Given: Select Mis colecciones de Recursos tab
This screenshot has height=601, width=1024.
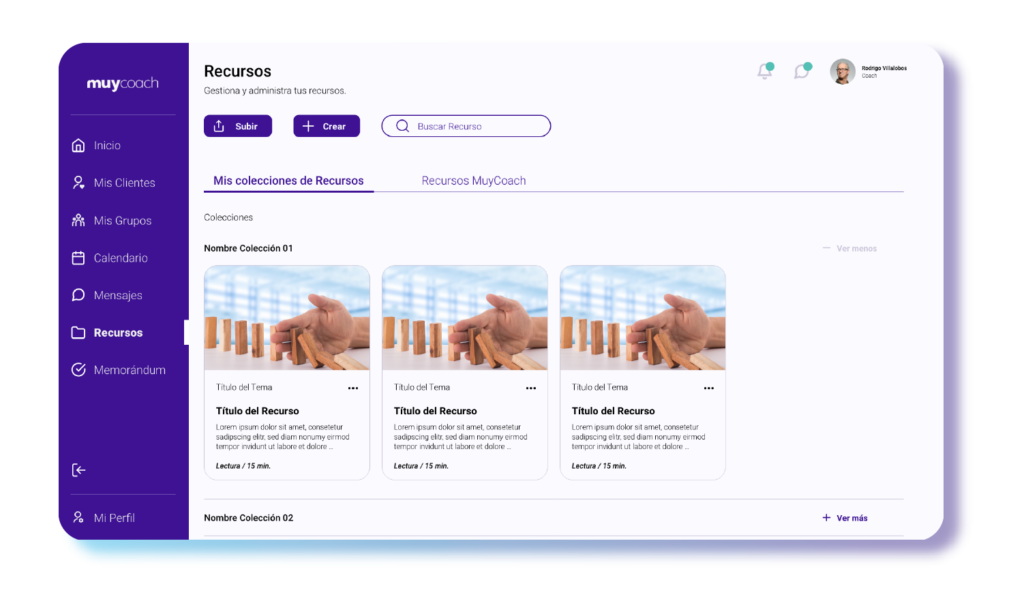Looking at the screenshot, I should click(288, 181).
